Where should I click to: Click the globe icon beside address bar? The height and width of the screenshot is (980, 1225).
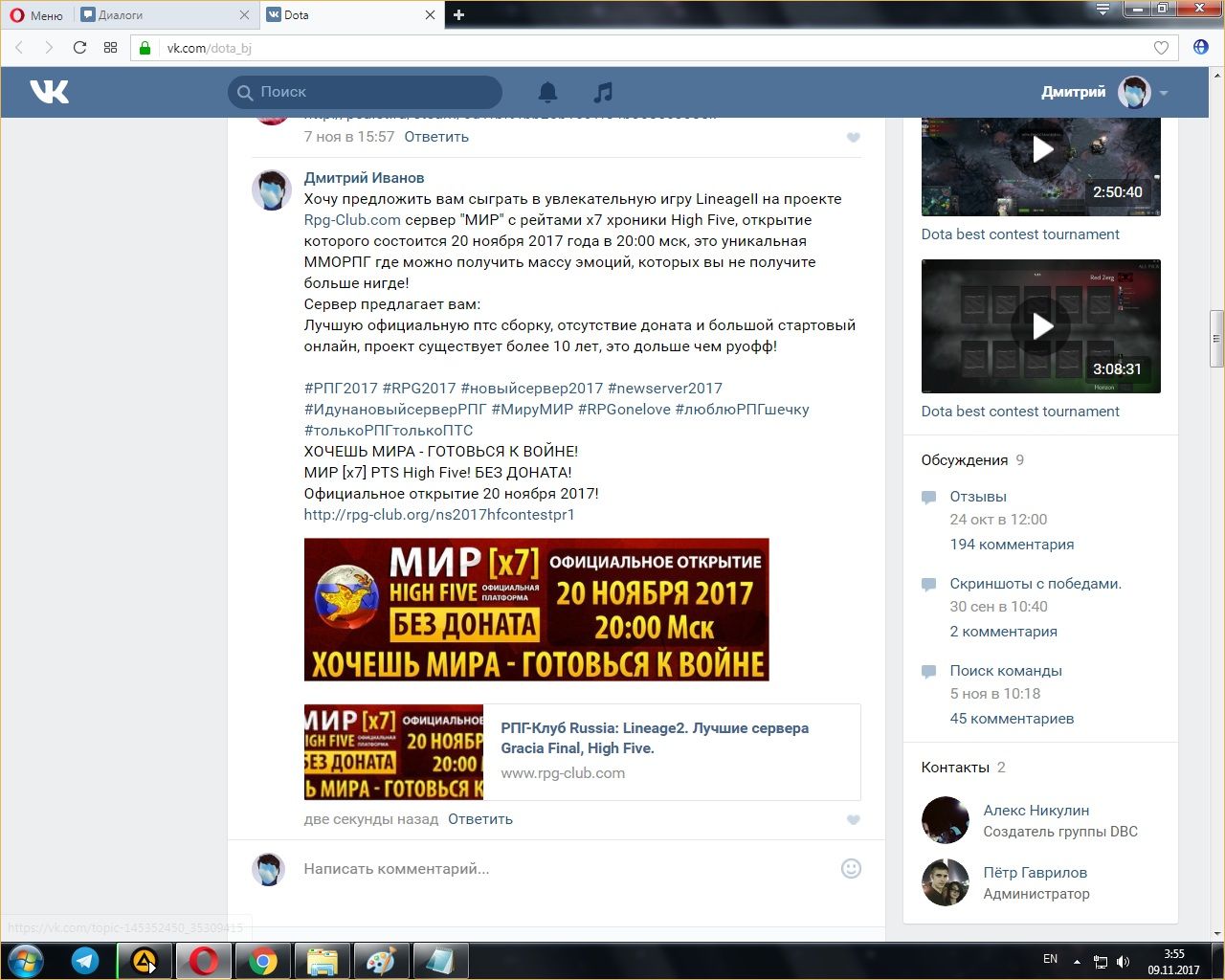(x=1201, y=48)
